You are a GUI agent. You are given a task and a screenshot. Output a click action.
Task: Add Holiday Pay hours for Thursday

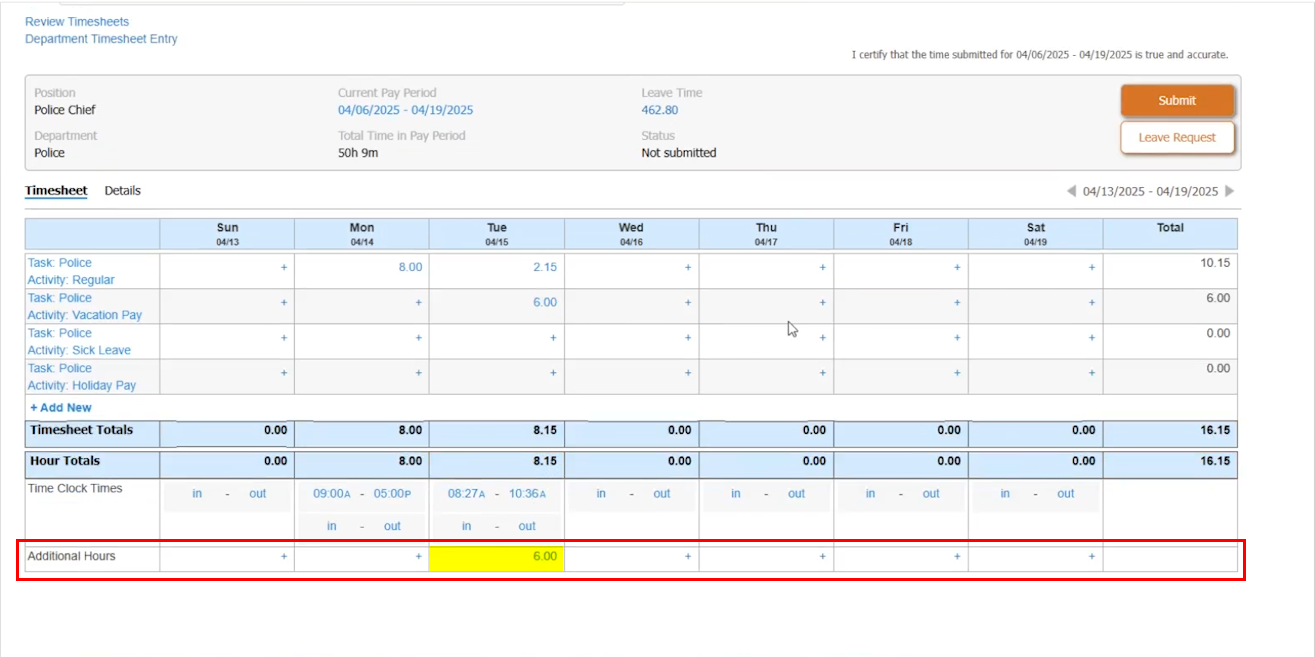pyautogui.click(x=823, y=373)
